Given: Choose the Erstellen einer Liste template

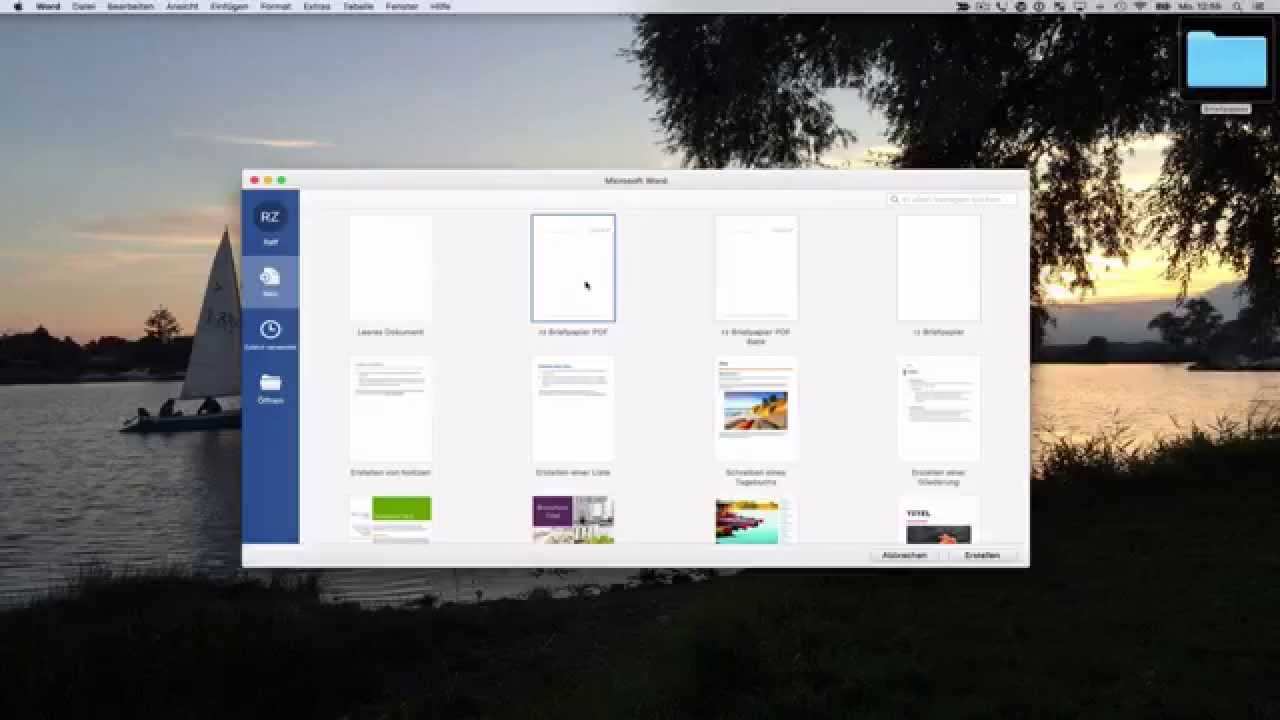Looking at the screenshot, I should click(573, 409).
